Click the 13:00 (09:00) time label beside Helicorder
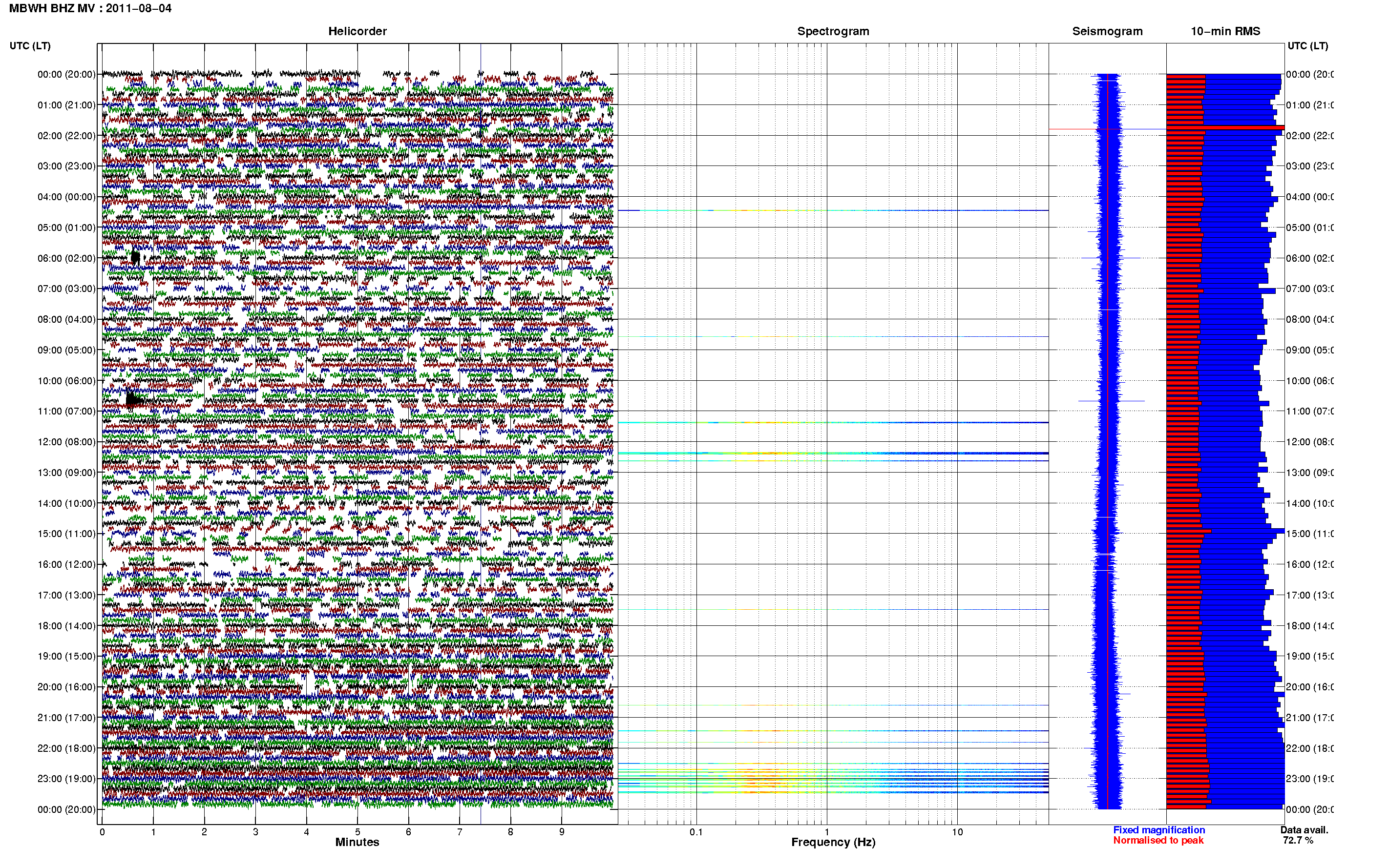Viewport: 1389px width, 868px height. click(66, 473)
